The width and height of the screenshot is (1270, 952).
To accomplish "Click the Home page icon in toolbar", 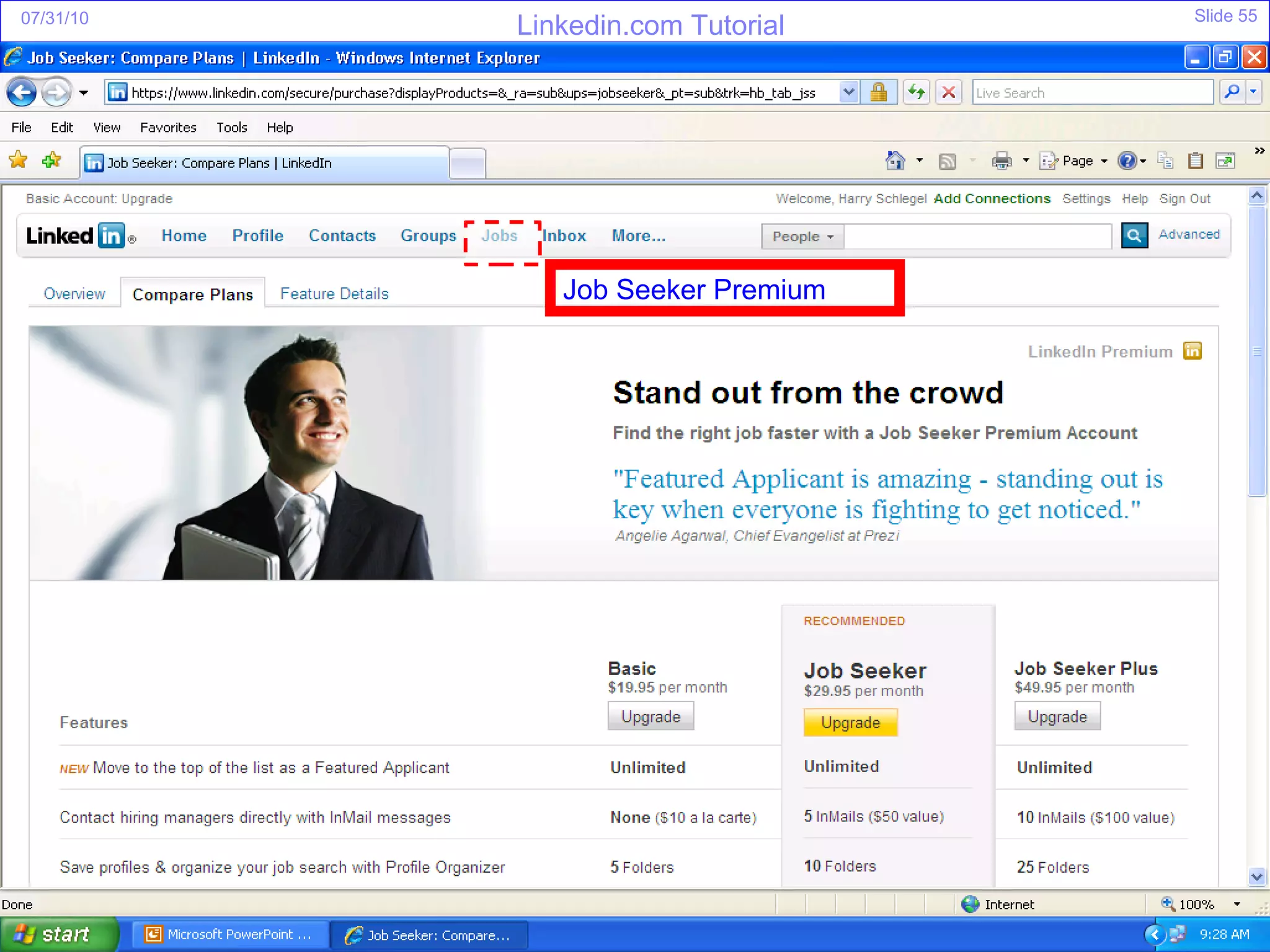I will (895, 161).
